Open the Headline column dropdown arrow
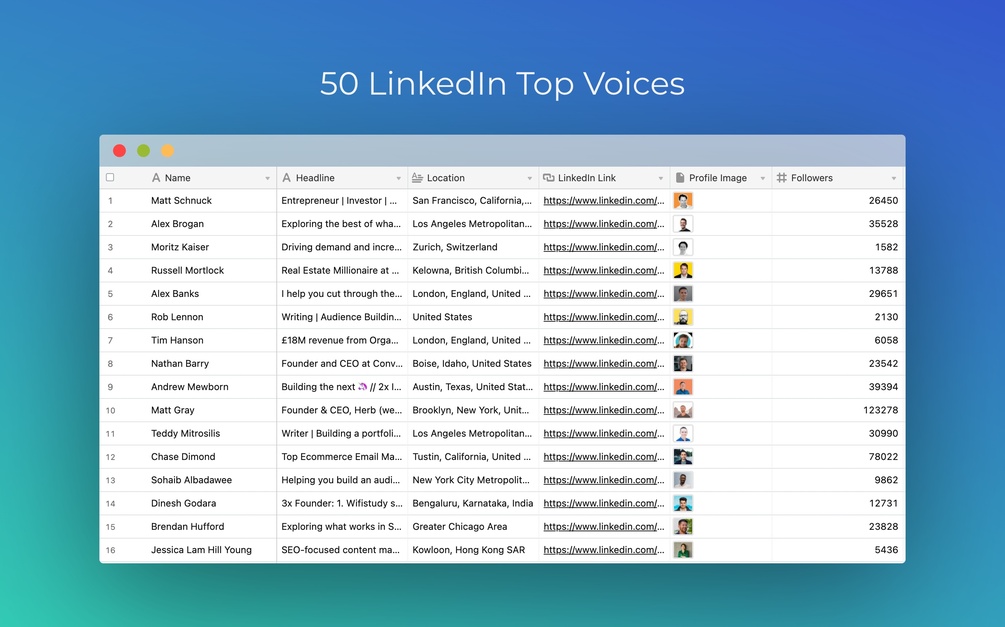1005x627 pixels. 398,178
